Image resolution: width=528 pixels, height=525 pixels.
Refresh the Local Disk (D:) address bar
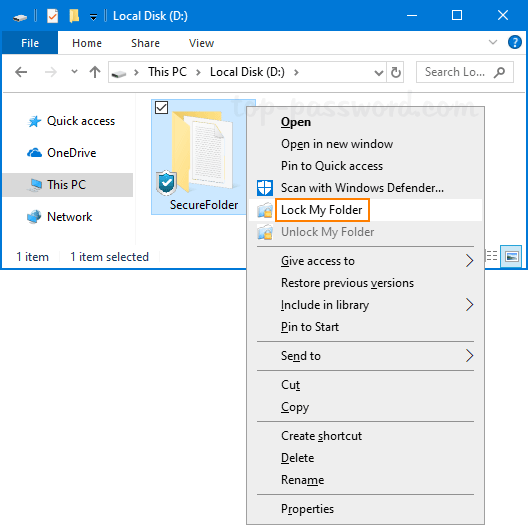[x=395, y=72]
